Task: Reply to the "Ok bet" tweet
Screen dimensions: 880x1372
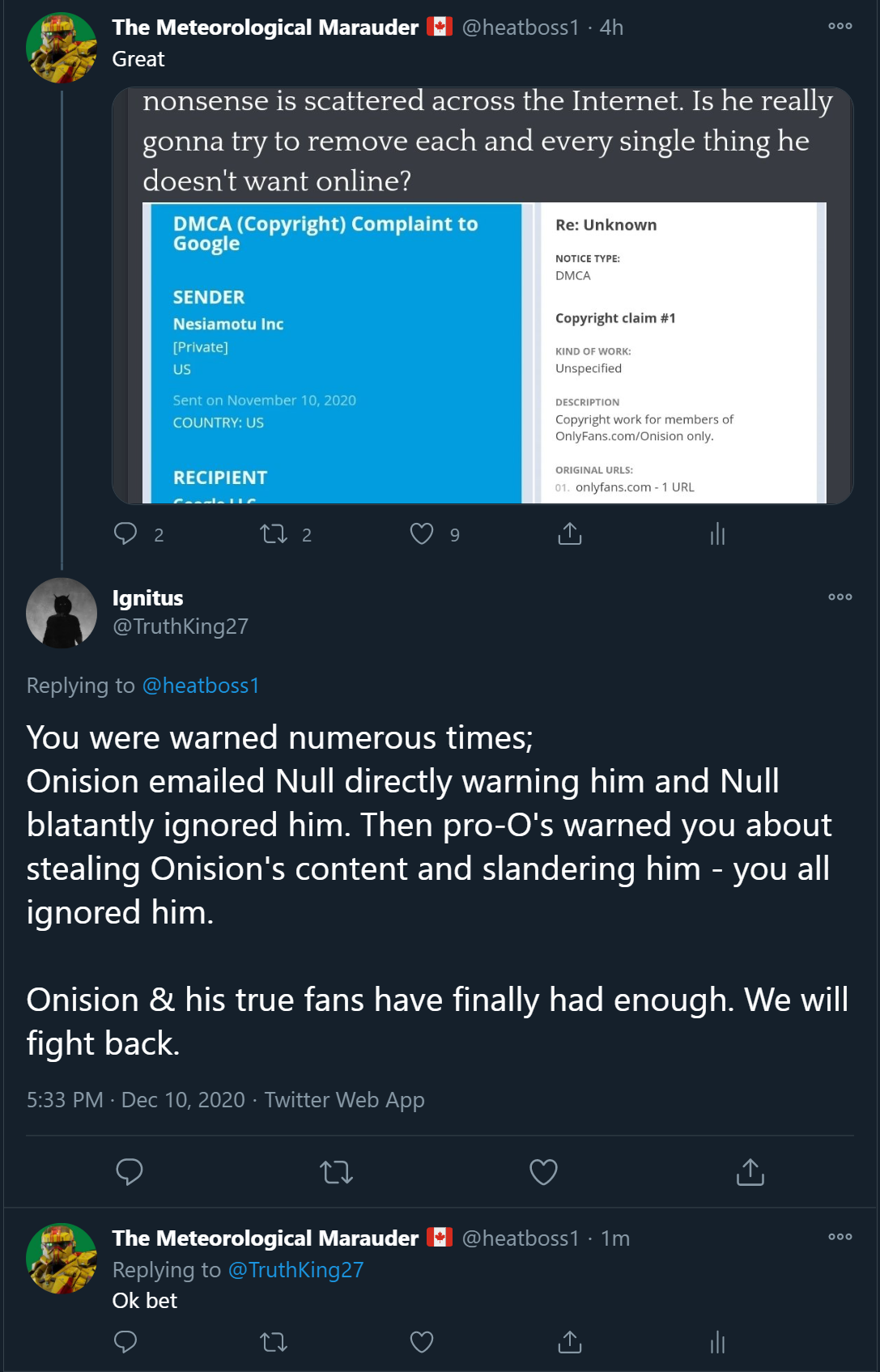Action: (x=125, y=1342)
